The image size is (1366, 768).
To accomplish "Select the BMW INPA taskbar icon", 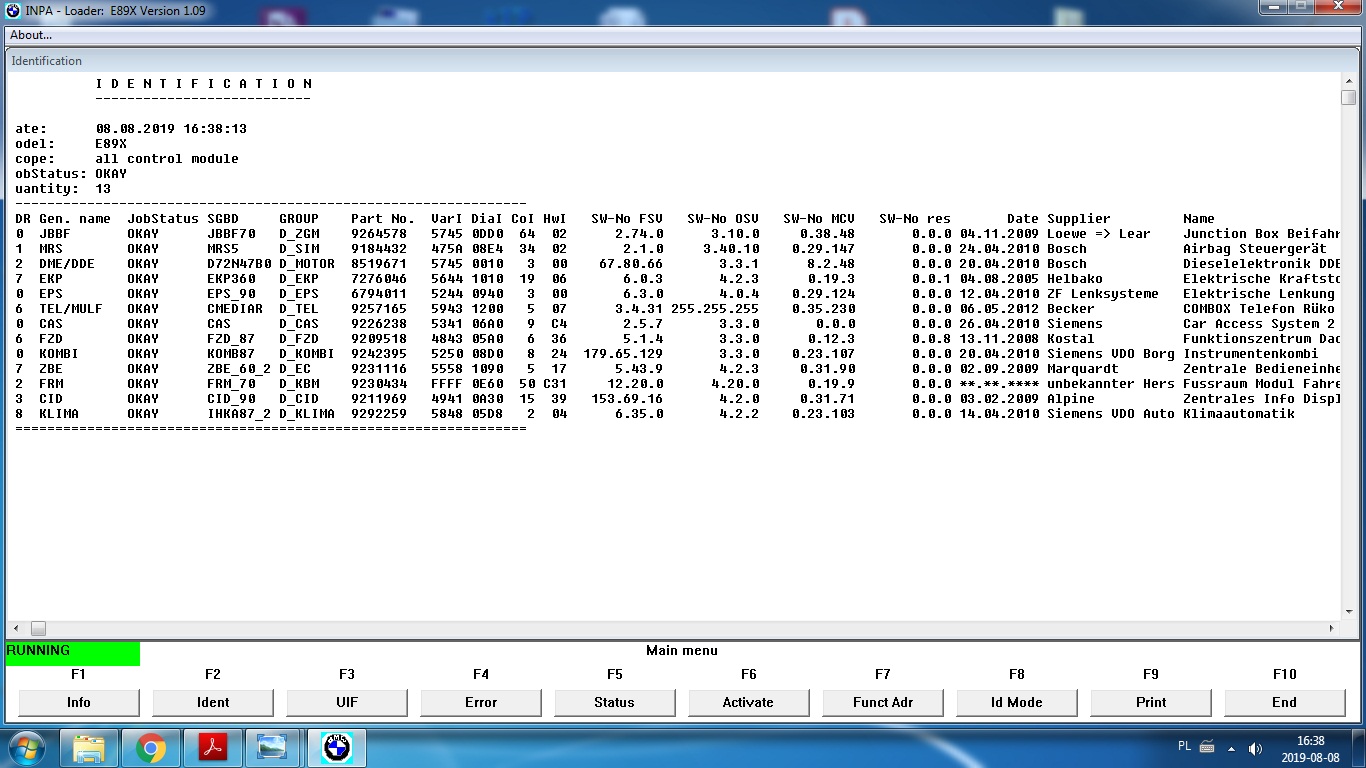I will pos(337,748).
